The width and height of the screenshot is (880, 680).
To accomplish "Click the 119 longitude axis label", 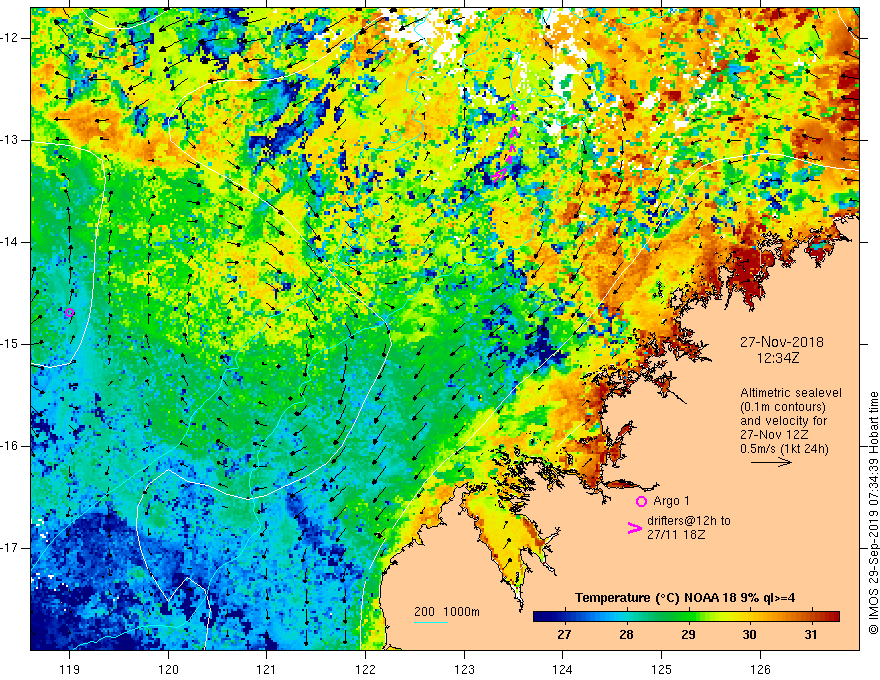I will point(69,669).
